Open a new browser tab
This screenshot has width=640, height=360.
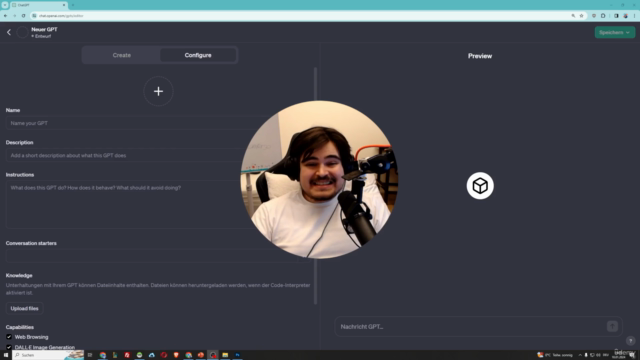pyautogui.click(x=73, y=5)
